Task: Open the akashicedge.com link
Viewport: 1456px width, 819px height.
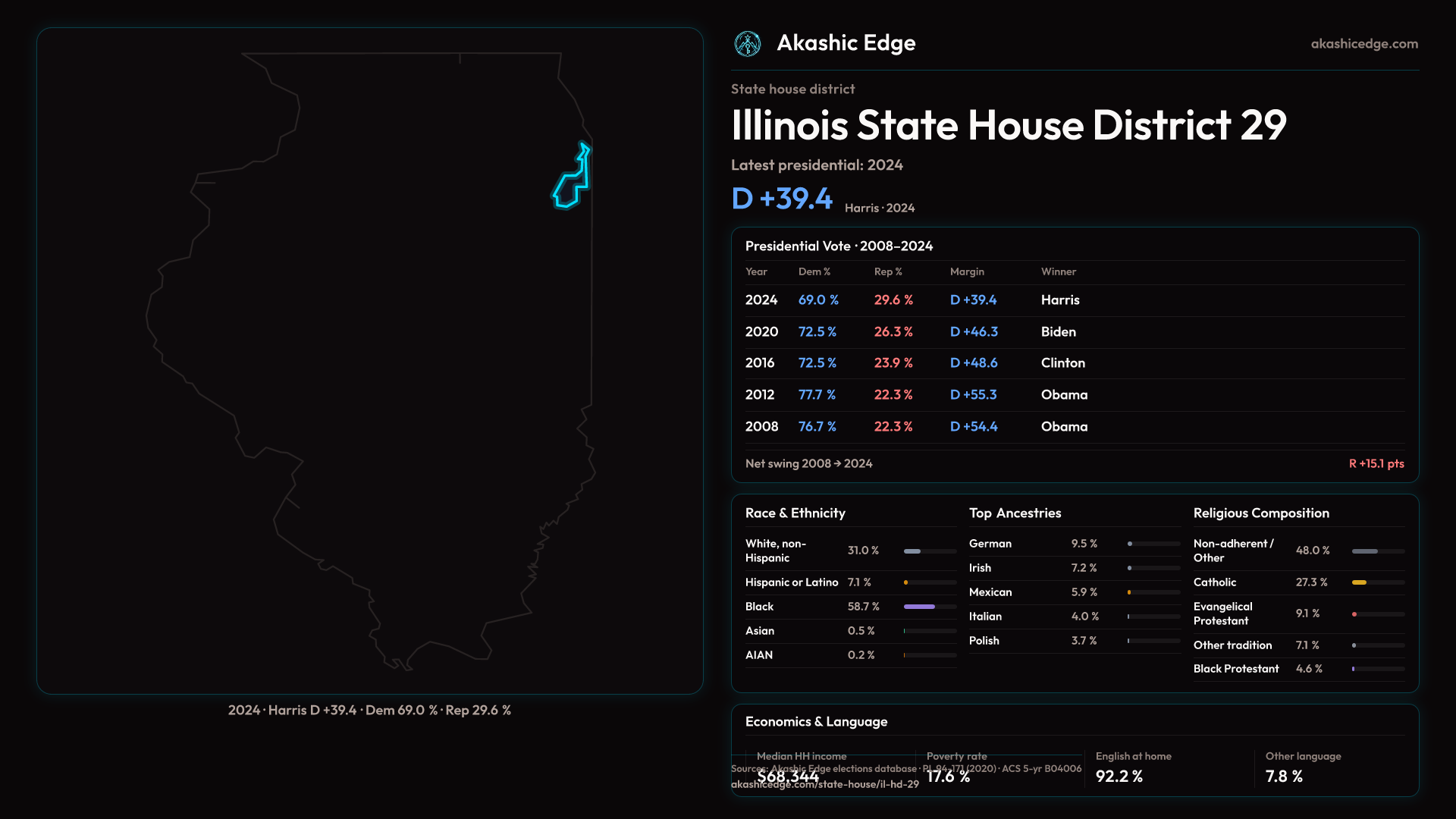Action: pos(1364,44)
